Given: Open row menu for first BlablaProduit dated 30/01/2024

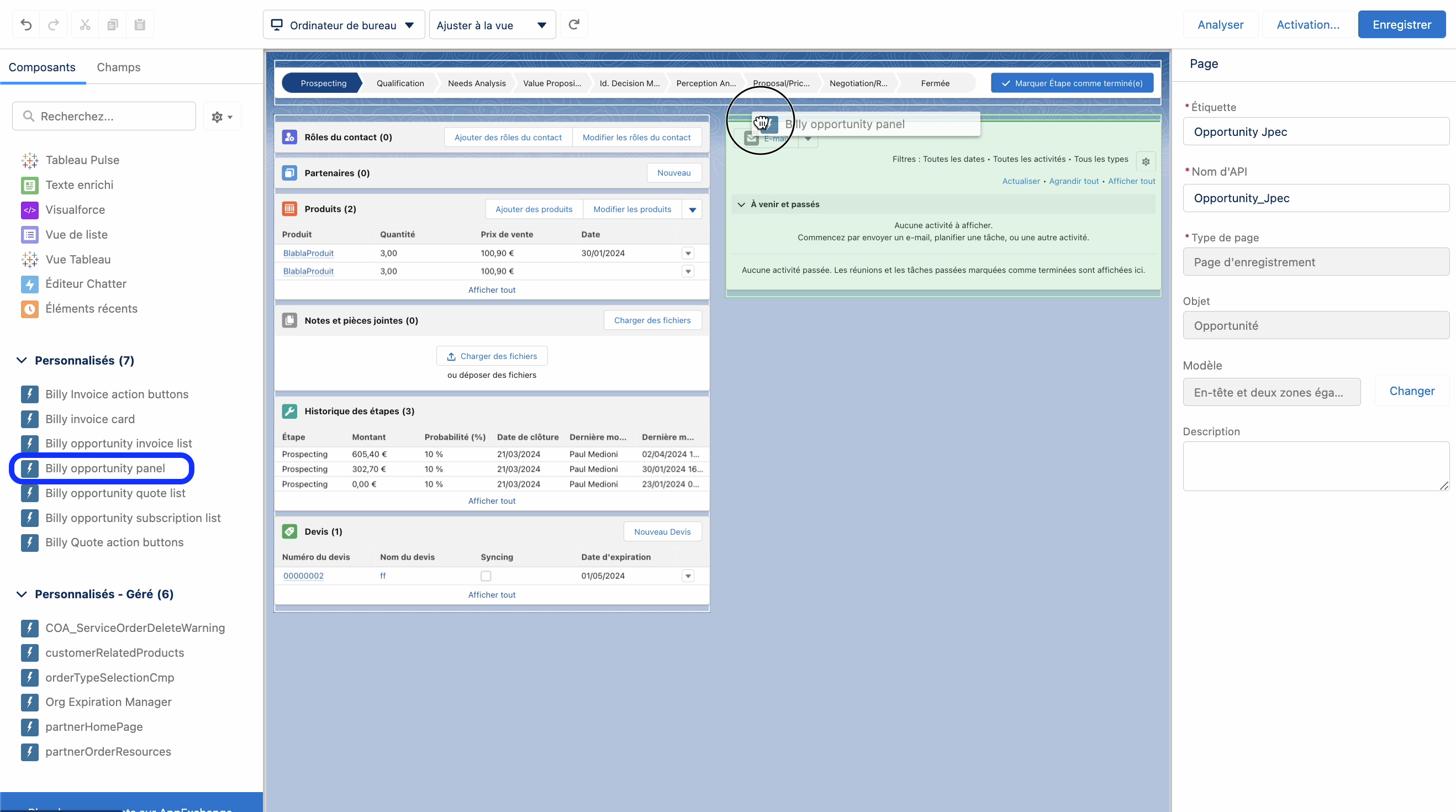Looking at the screenshot, I should 688,253.
